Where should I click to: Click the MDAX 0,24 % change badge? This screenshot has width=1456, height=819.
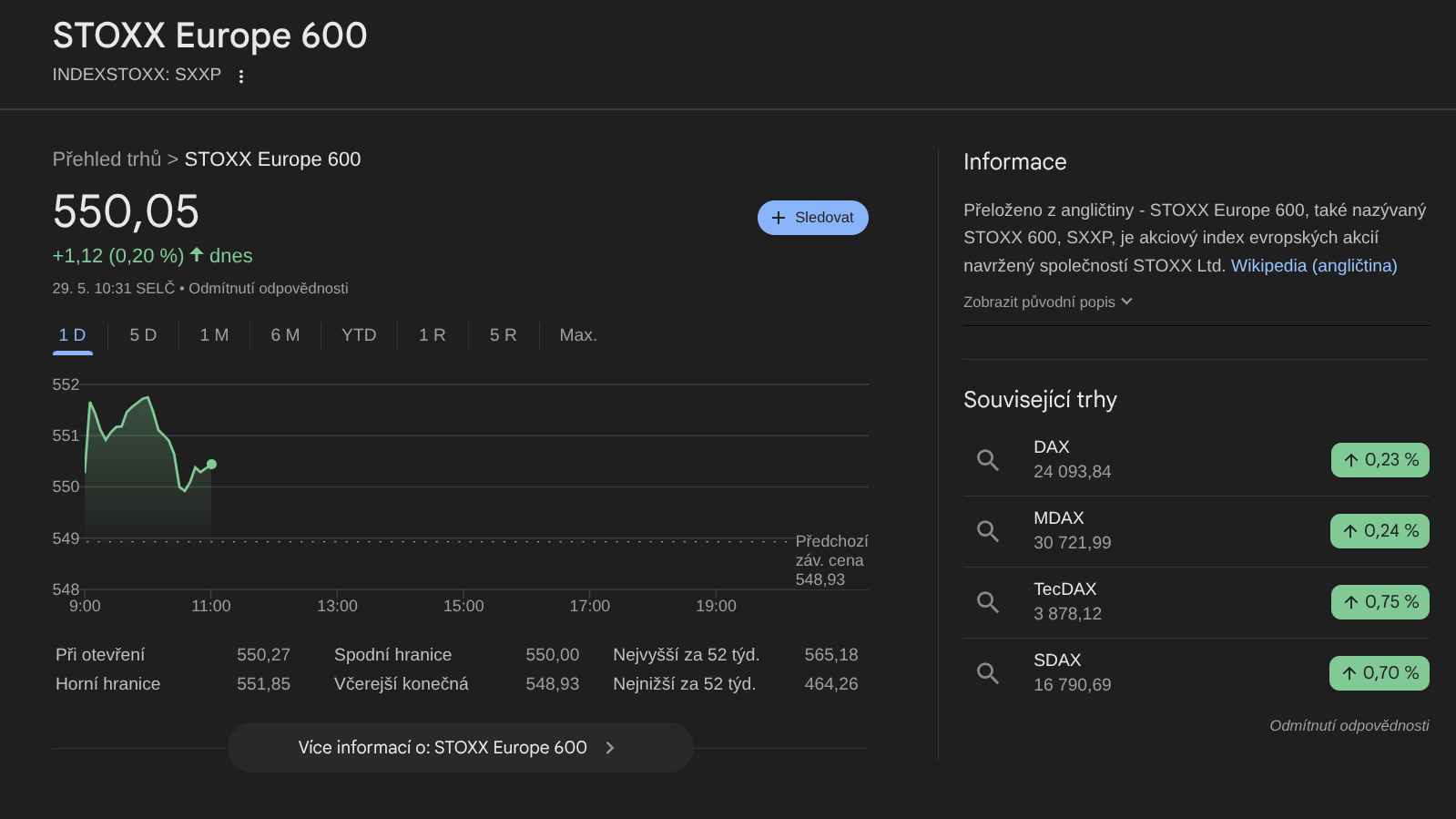tap(1380, 531)
